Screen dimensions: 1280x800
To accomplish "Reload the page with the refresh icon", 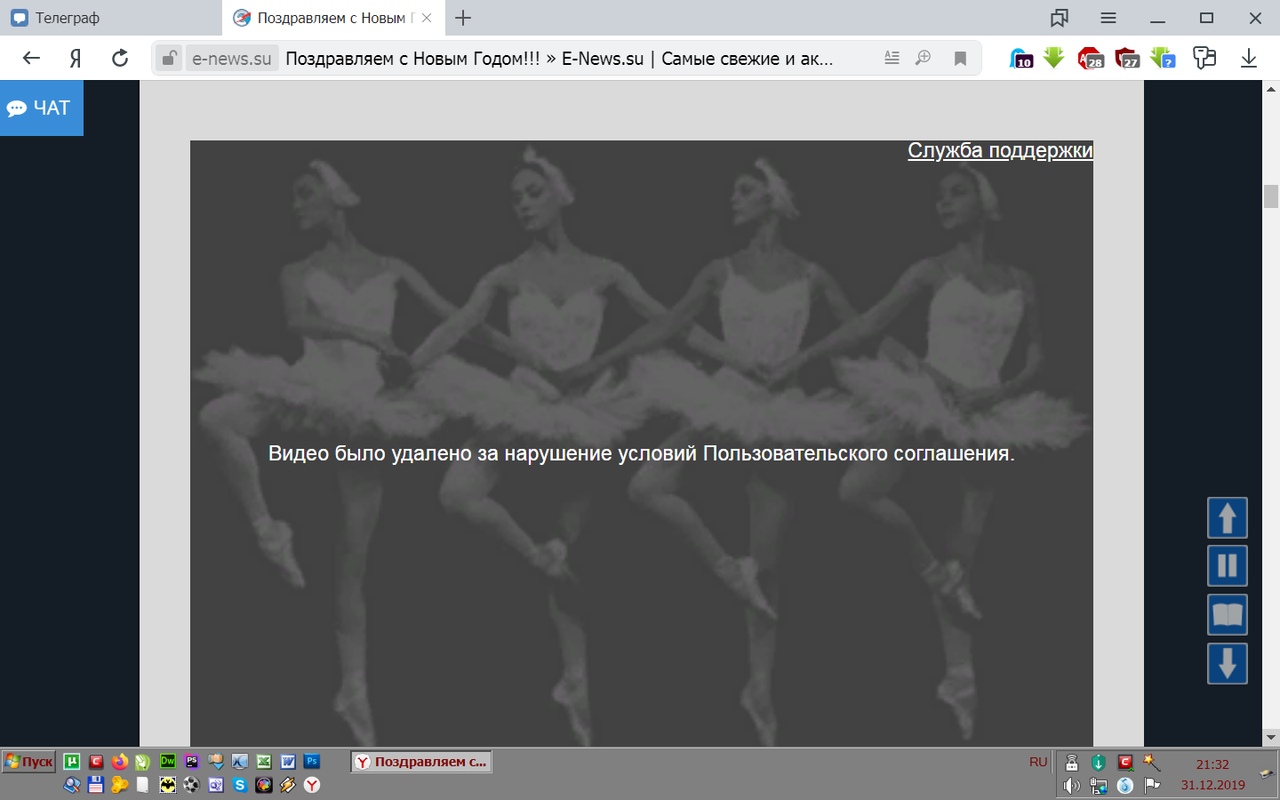I will (x=120, y=58).
